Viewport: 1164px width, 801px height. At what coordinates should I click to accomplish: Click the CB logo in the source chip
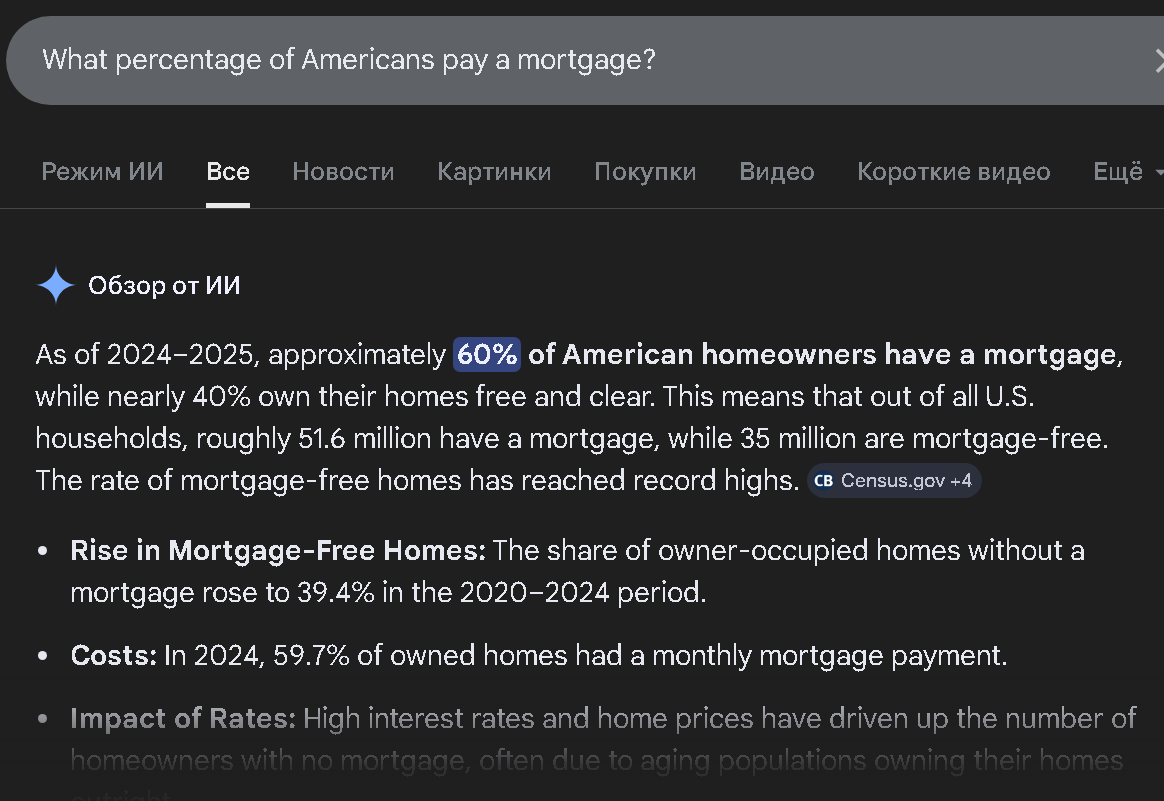(824, 481)
